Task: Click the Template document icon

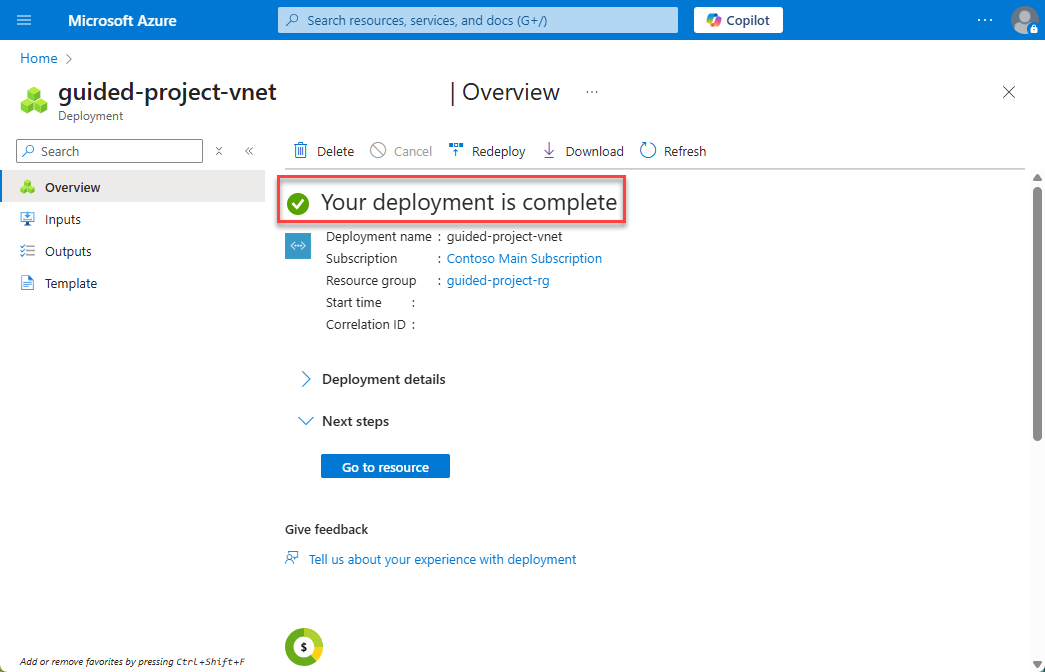Action: click(x=27, y=283)
